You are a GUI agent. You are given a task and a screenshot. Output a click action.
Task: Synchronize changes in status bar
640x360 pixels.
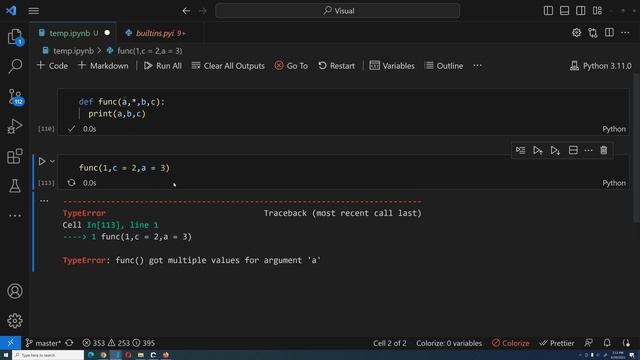(69, 343)
